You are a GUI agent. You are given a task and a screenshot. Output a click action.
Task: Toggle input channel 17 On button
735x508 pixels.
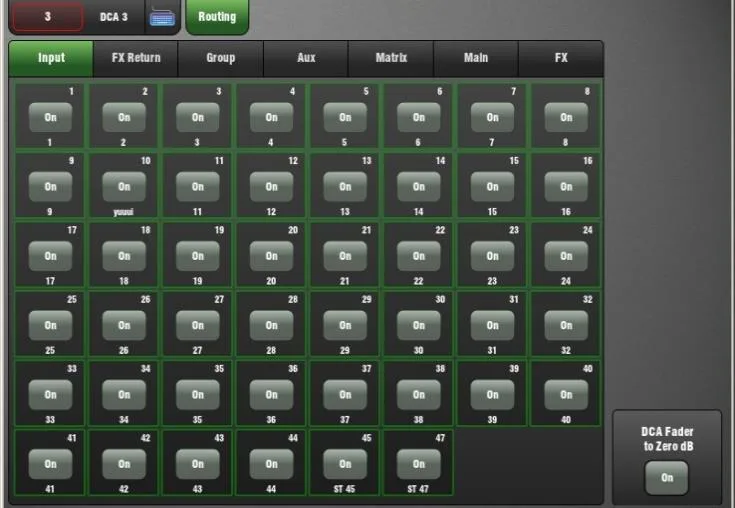pyautogui.click(x=50, y=256)
